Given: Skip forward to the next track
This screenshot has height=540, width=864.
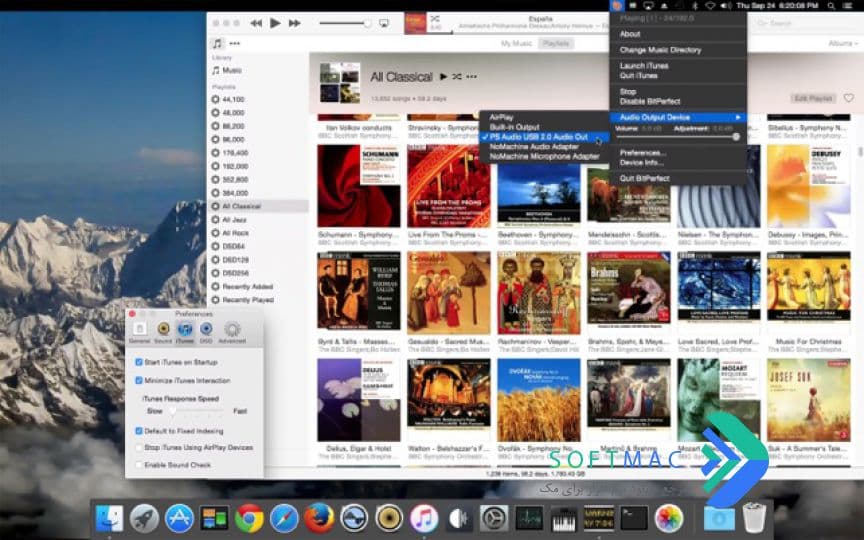Looking at the screenshot, I should 295,23.
